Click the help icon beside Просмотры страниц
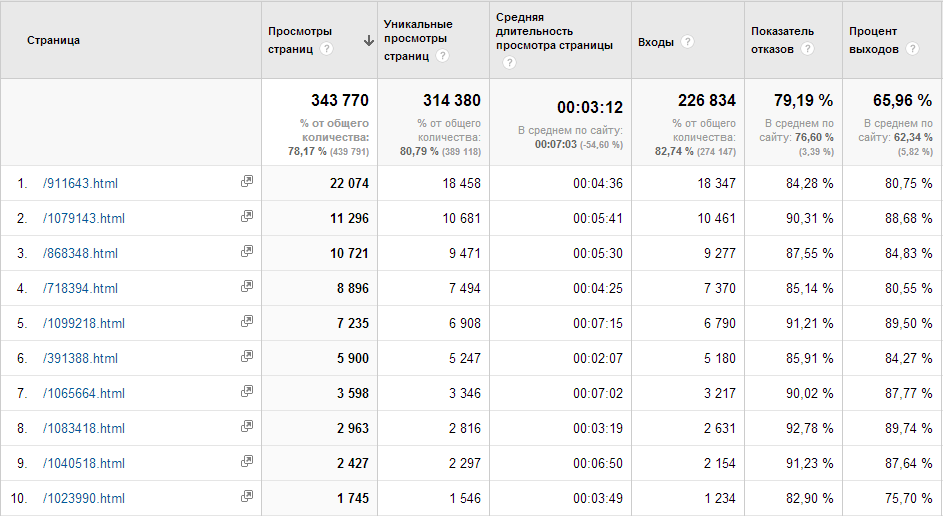The image size is (943, 517). [327, 49]
